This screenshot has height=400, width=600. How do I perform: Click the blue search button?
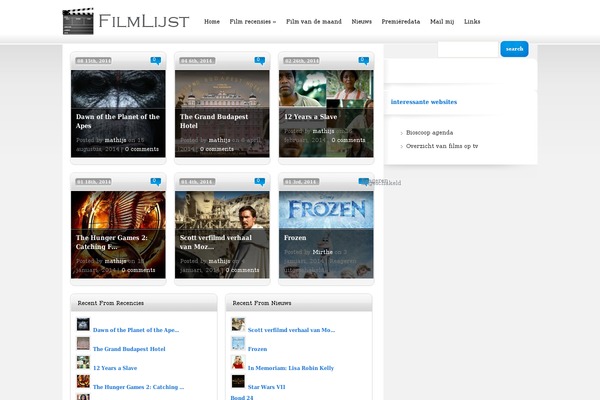(x=514, y=49)
